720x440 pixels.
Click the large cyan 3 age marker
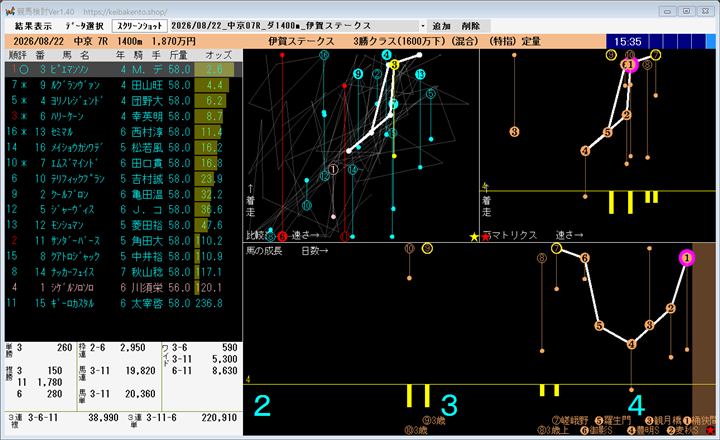point(449,406)
